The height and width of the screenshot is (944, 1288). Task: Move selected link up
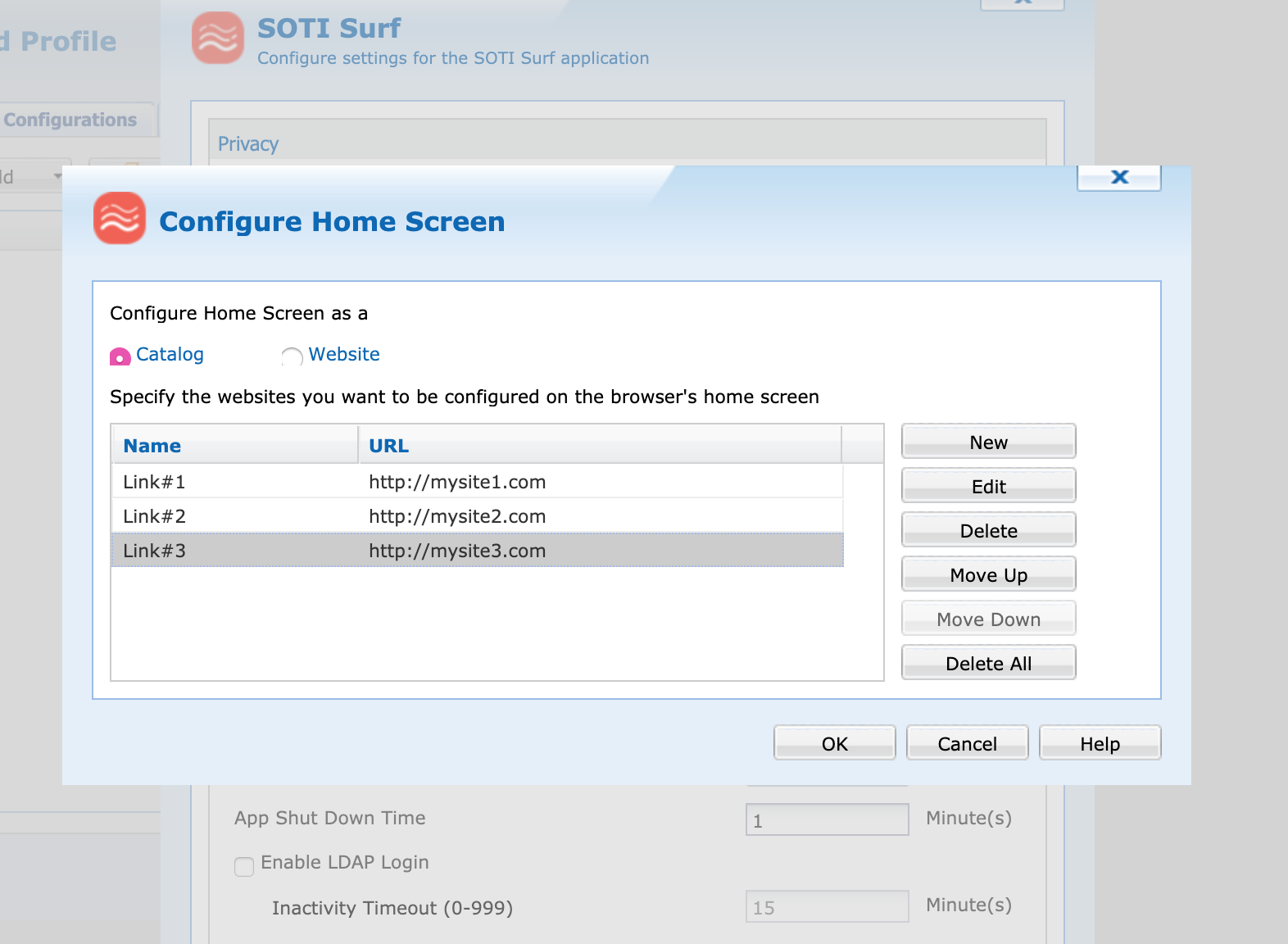point(988,575)
